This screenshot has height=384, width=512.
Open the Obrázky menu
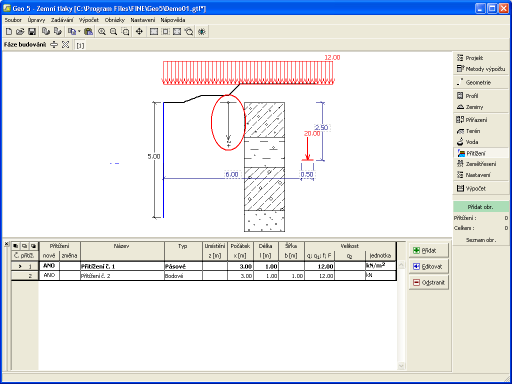pyautogui.click(x=115, y=20)
